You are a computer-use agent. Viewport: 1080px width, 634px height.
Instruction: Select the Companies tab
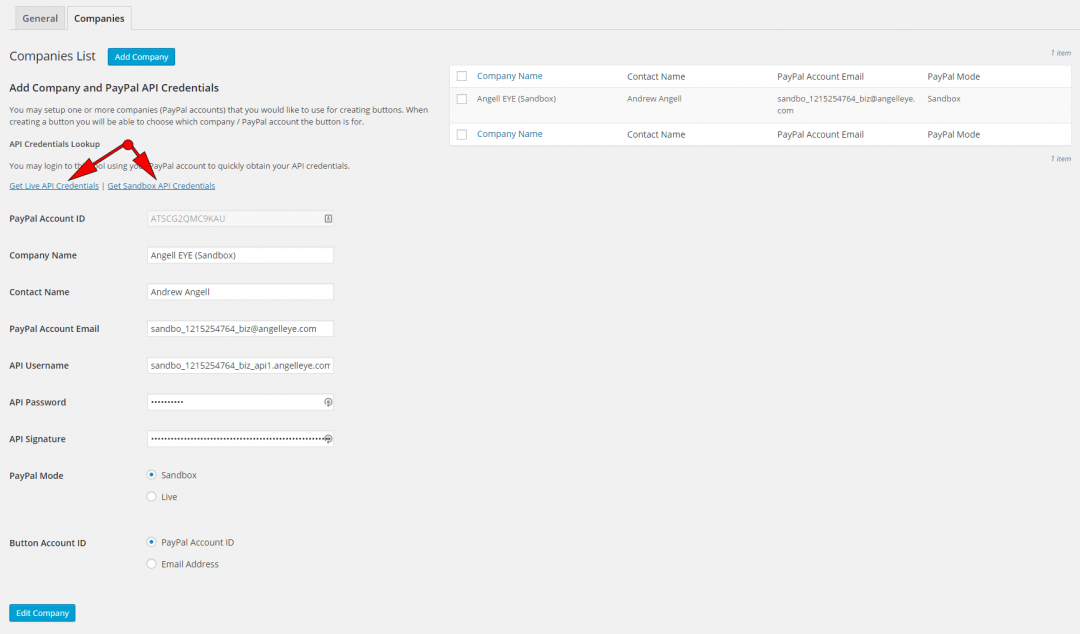coord(99,17)
